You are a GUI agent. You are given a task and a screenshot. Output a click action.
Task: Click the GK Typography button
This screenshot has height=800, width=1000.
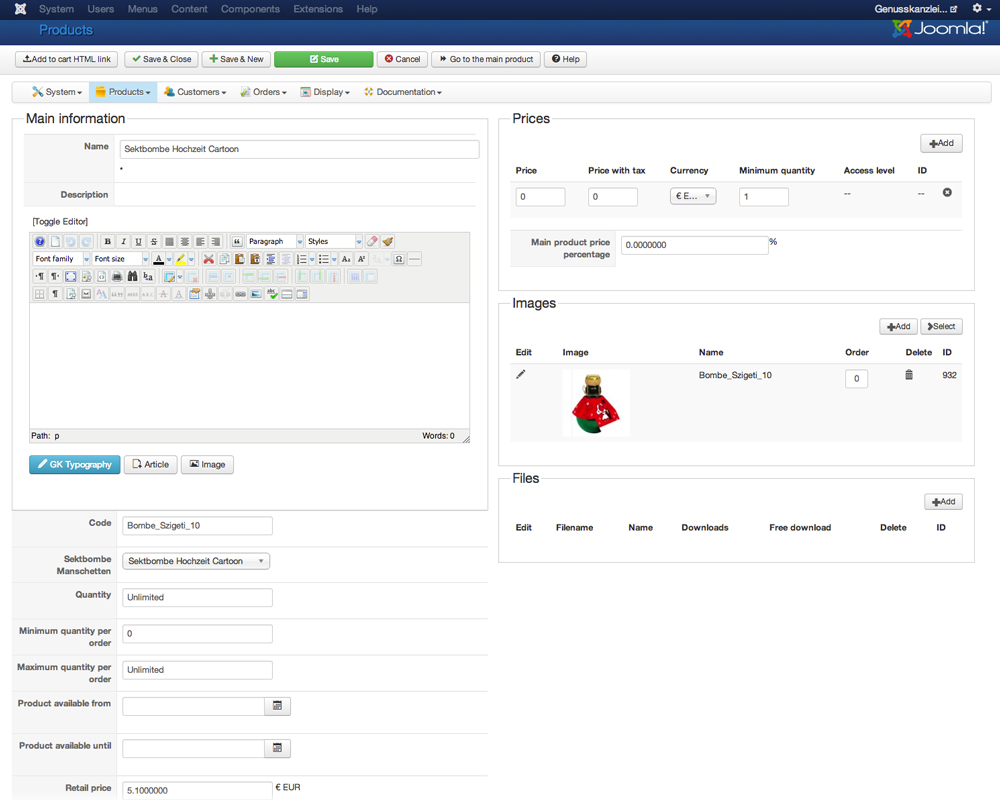tap(75, 464)
